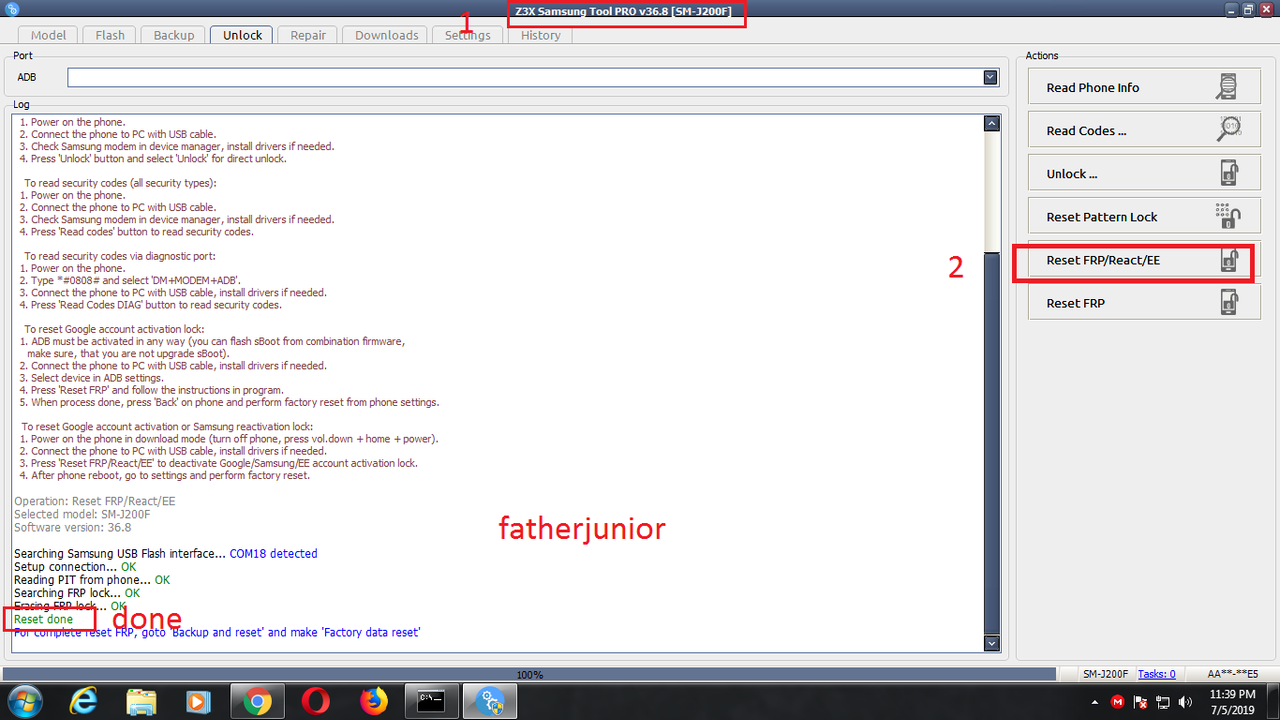Go to the Backup tab
Image resolution: width=1280 pixels, height=720 pixels.
[174, 35]
